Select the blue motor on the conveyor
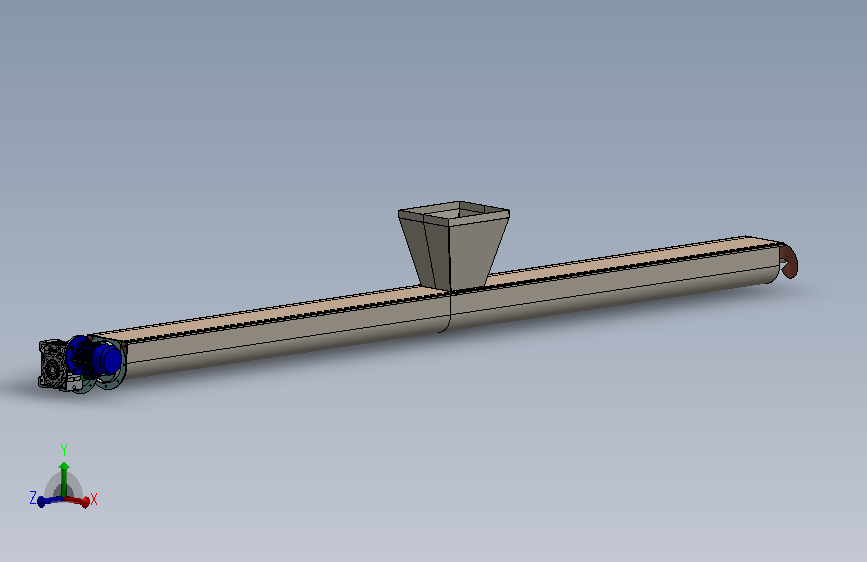This screenshot has width=867, height=562. pyautogui.click(x=95, y=357)
